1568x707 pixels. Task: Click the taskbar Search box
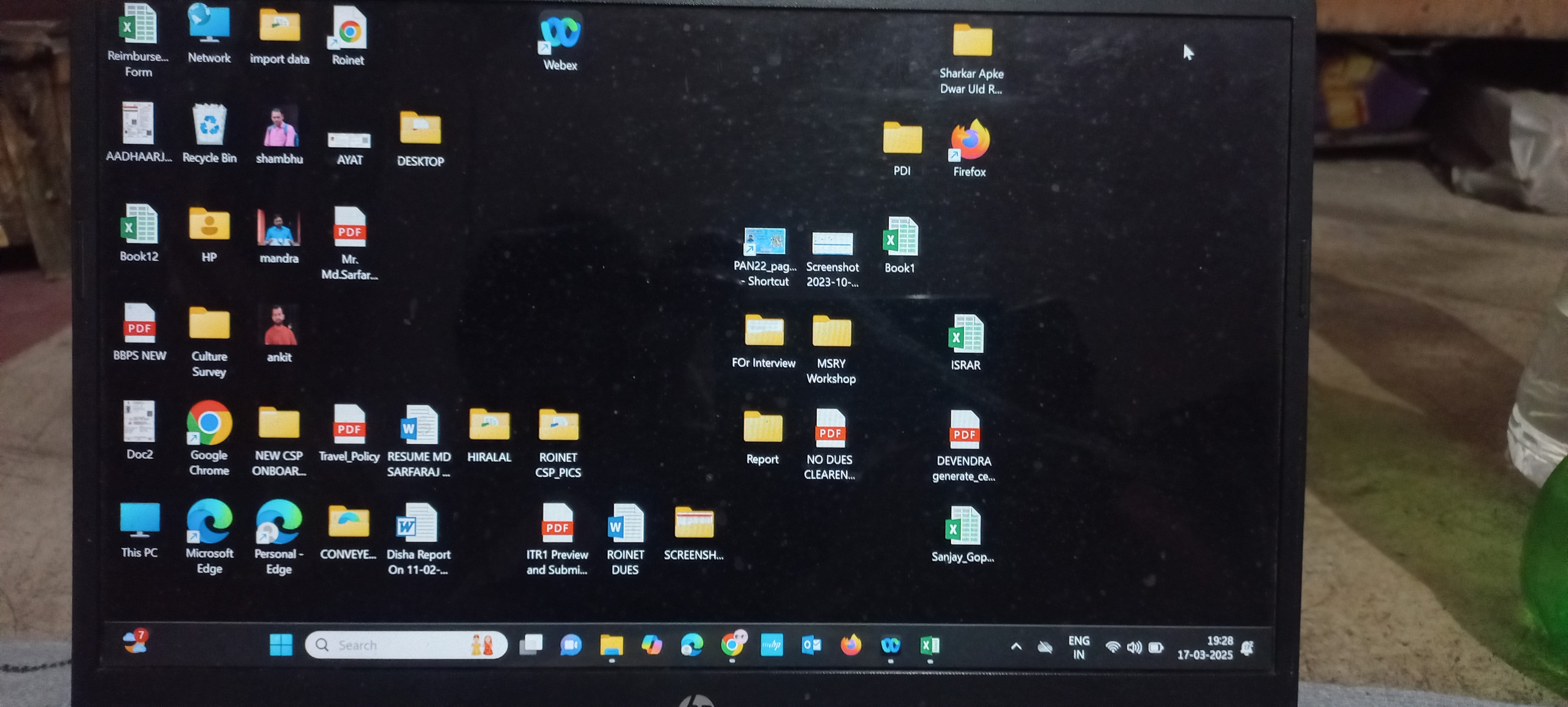[x=406, y=644]
